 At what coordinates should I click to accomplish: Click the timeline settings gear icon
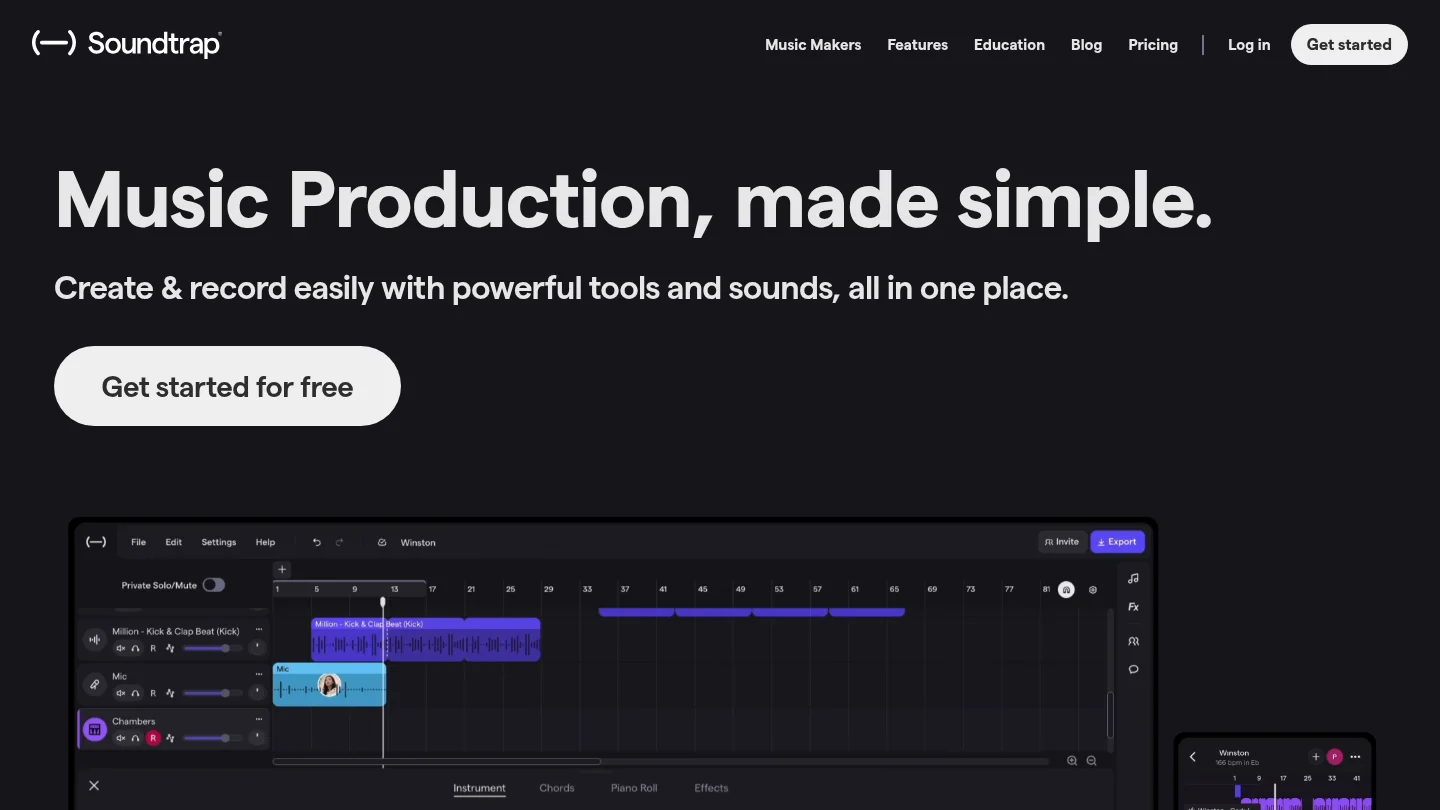point(1092,590)
